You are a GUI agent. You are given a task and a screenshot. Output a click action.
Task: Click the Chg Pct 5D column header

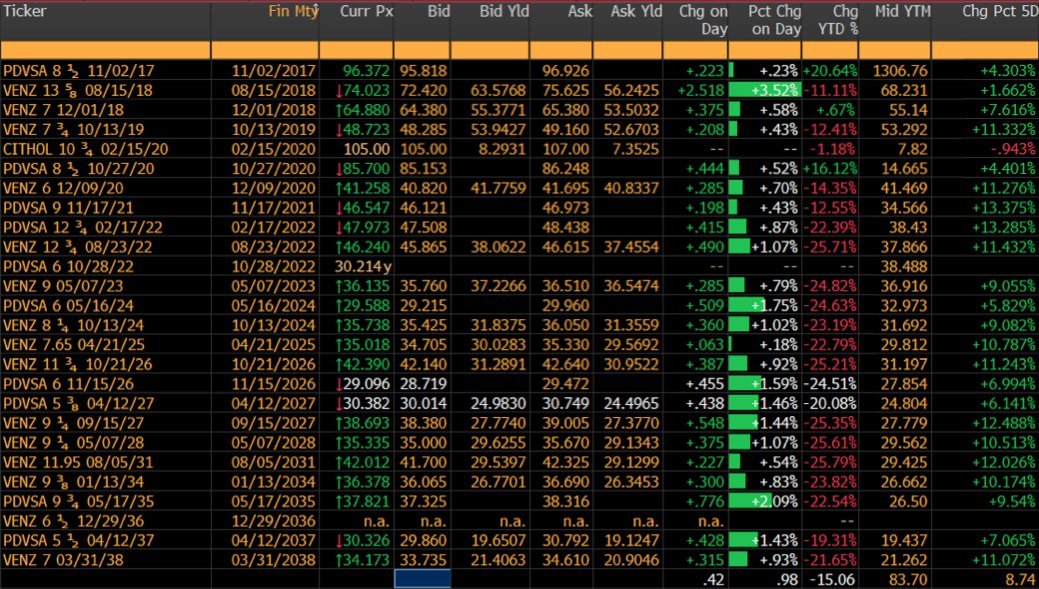tap(999, 11)
